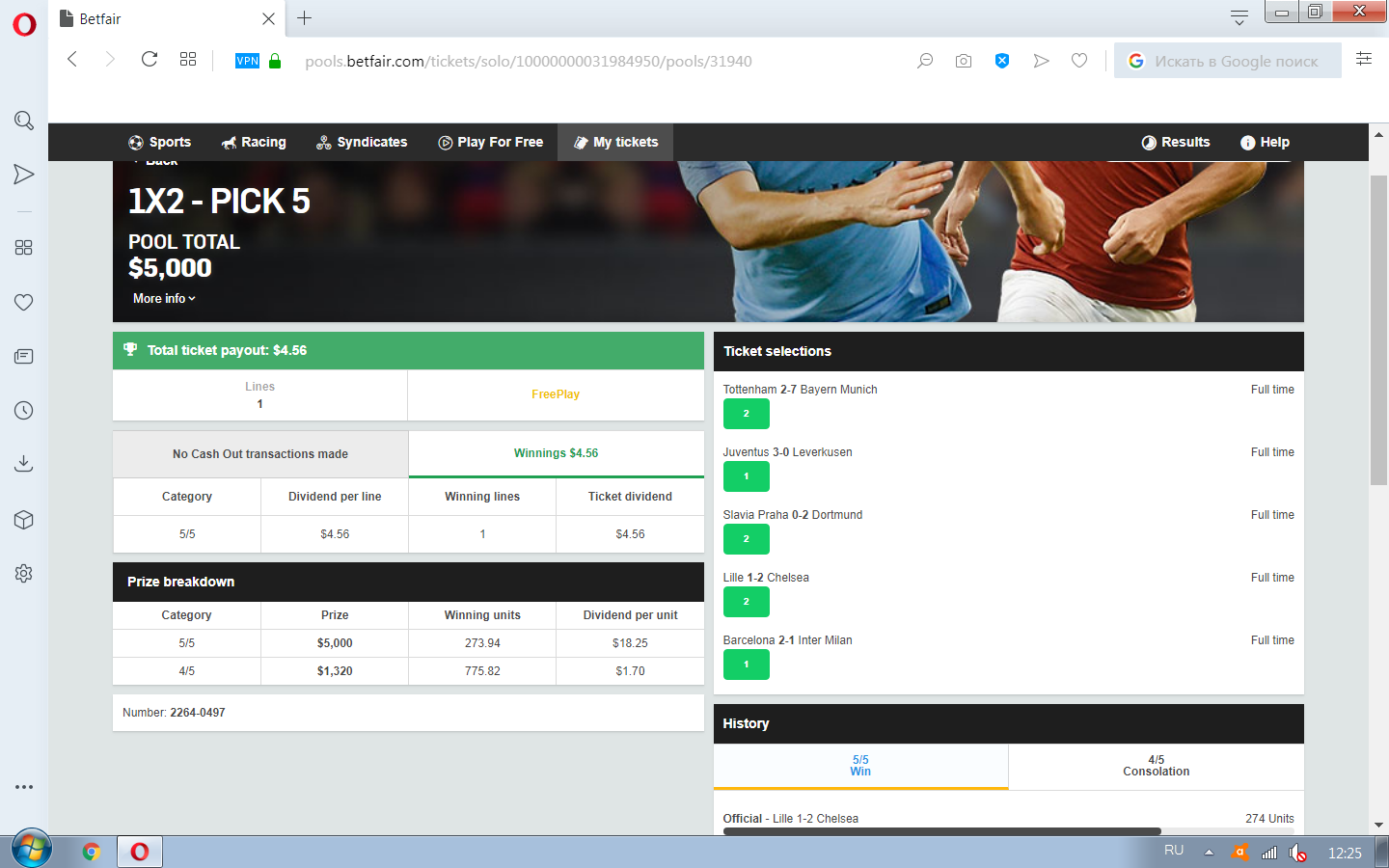
Task: Click the Slavia Praha selection 2 button
Action: pos(746,539)
